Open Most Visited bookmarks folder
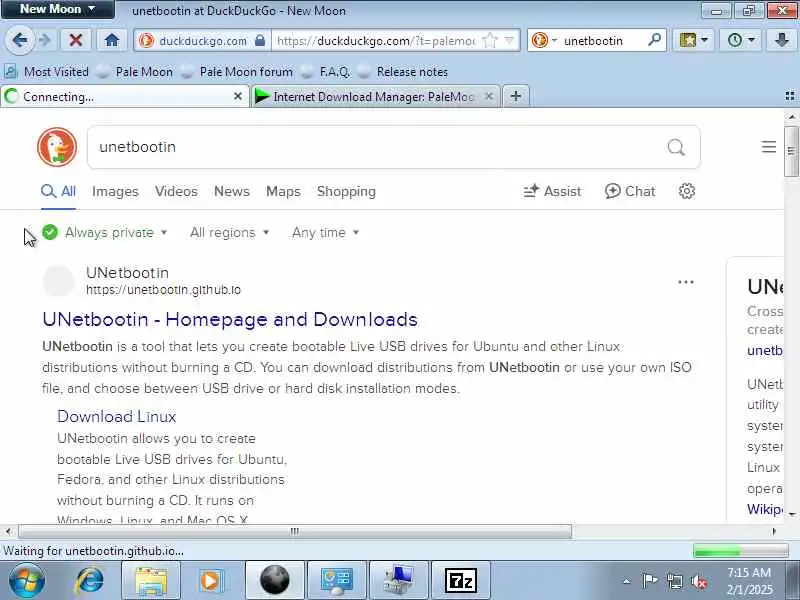 [x=47, y=72]
